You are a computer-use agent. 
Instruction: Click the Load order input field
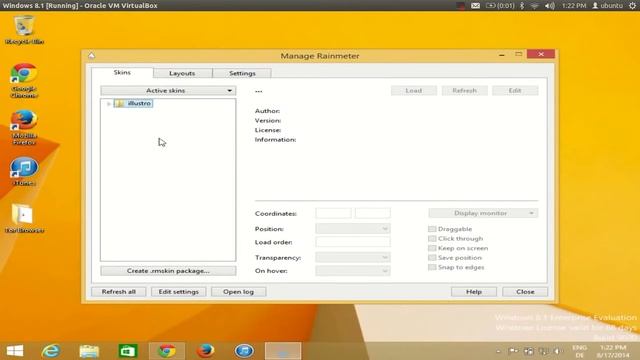pyautogui.click(x=353, y=242)
